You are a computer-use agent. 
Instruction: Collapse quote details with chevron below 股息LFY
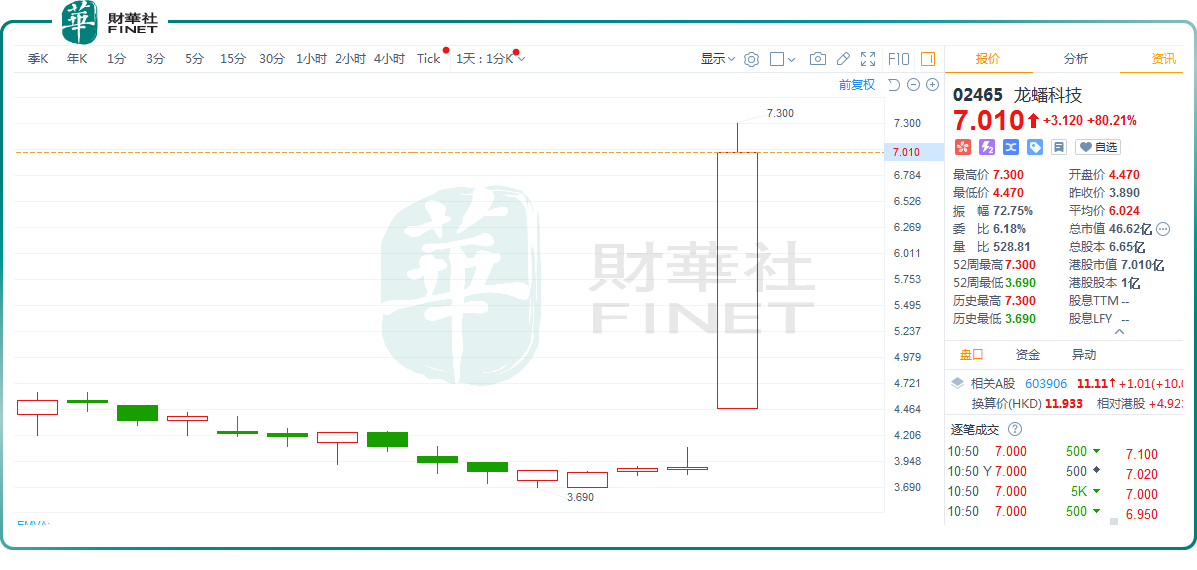tap(1119, 332)
